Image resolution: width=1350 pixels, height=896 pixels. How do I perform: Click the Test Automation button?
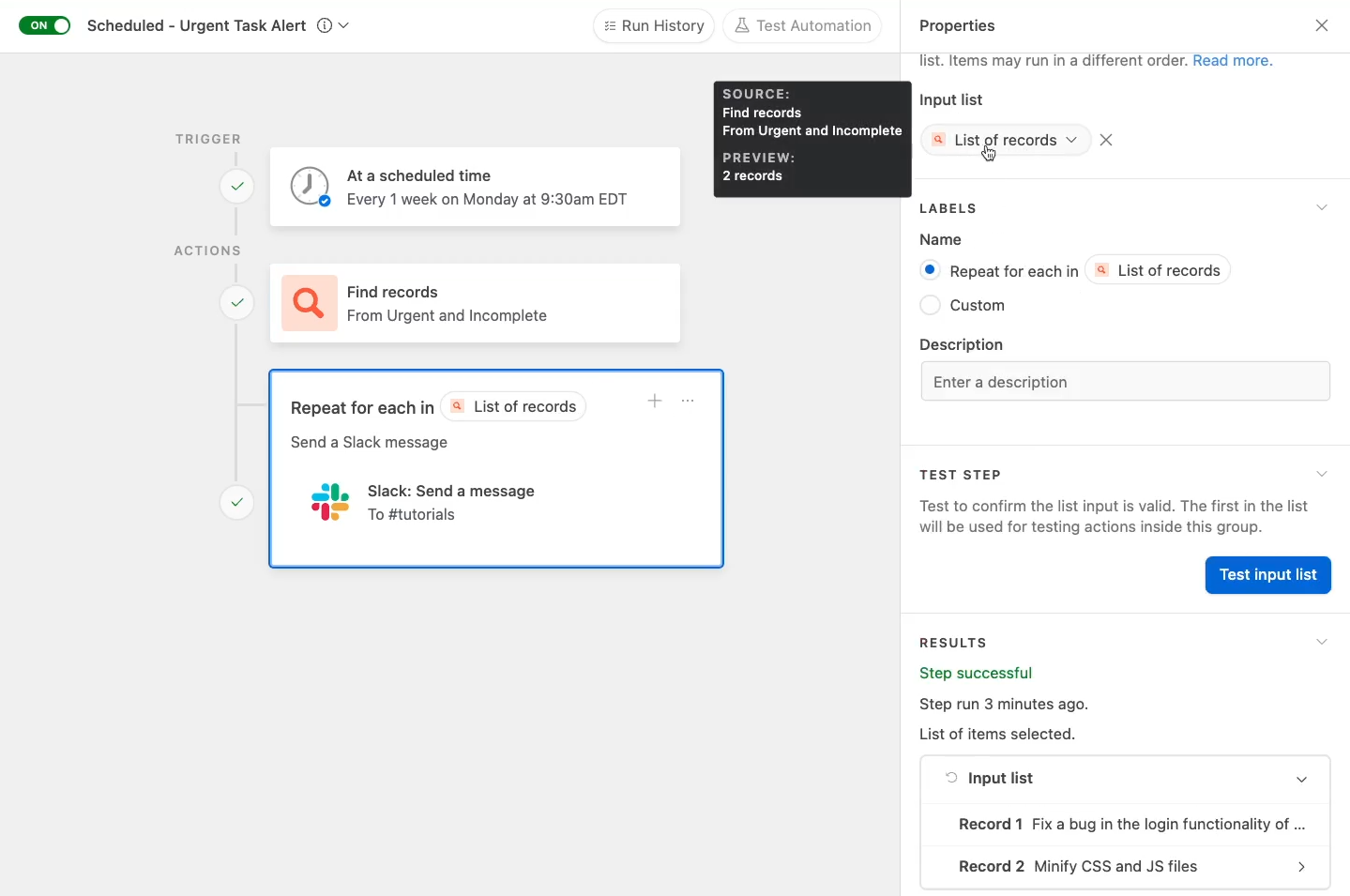(802, 25)
